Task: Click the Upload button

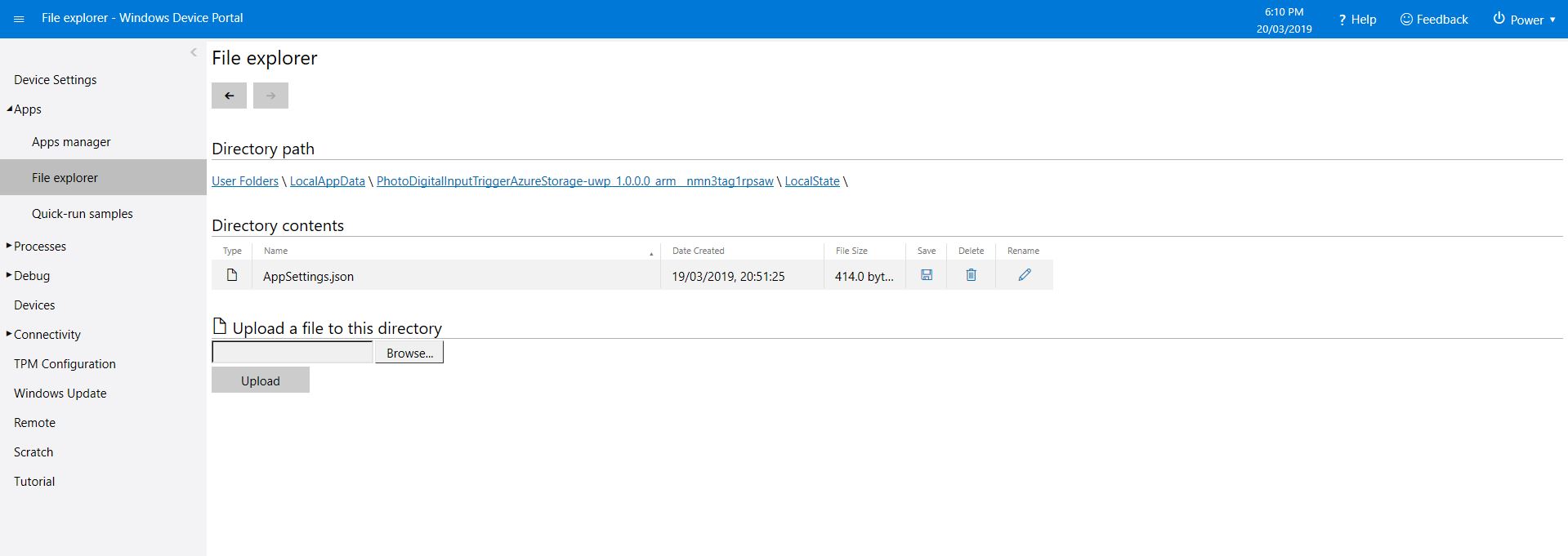Action: coord(260,380)
